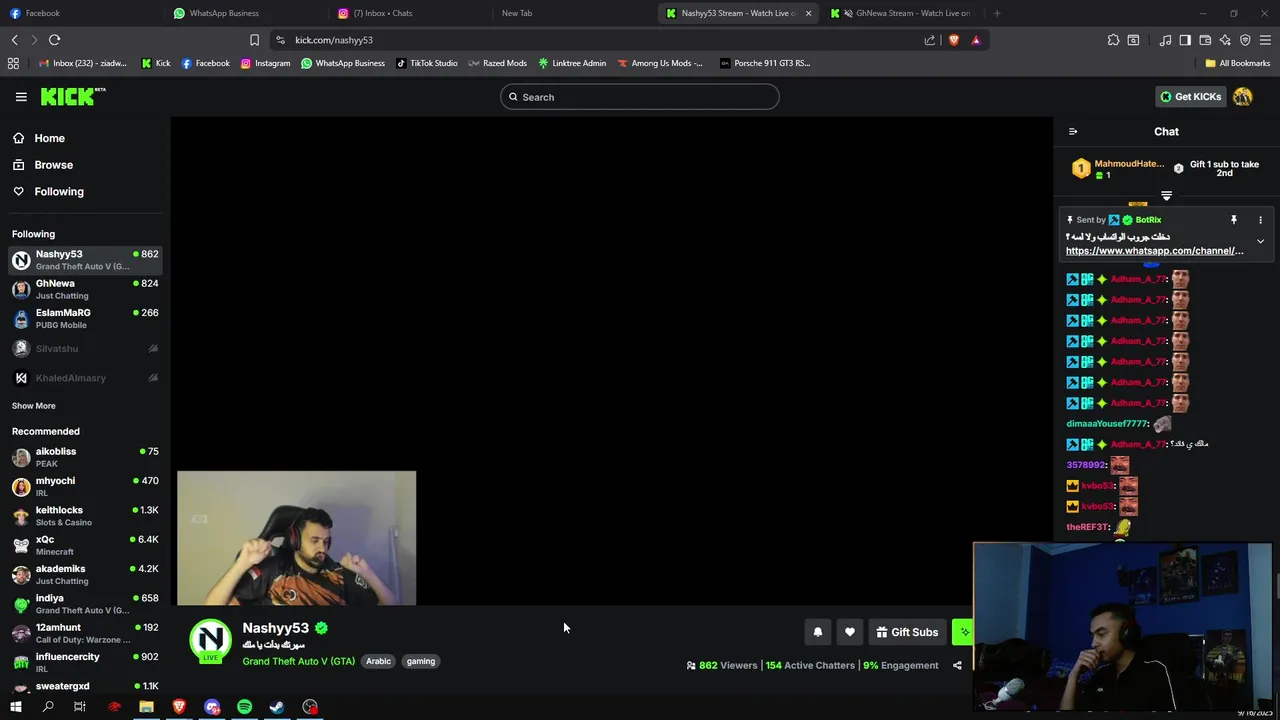Click the Gift Subs button

point(907,632)
